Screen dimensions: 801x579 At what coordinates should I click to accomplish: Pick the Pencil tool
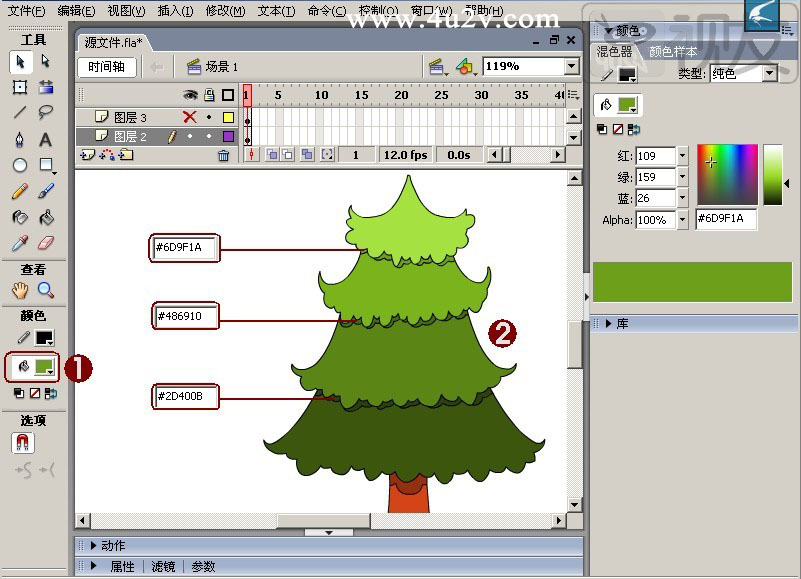pyautogui.click(x=19, y=191)
